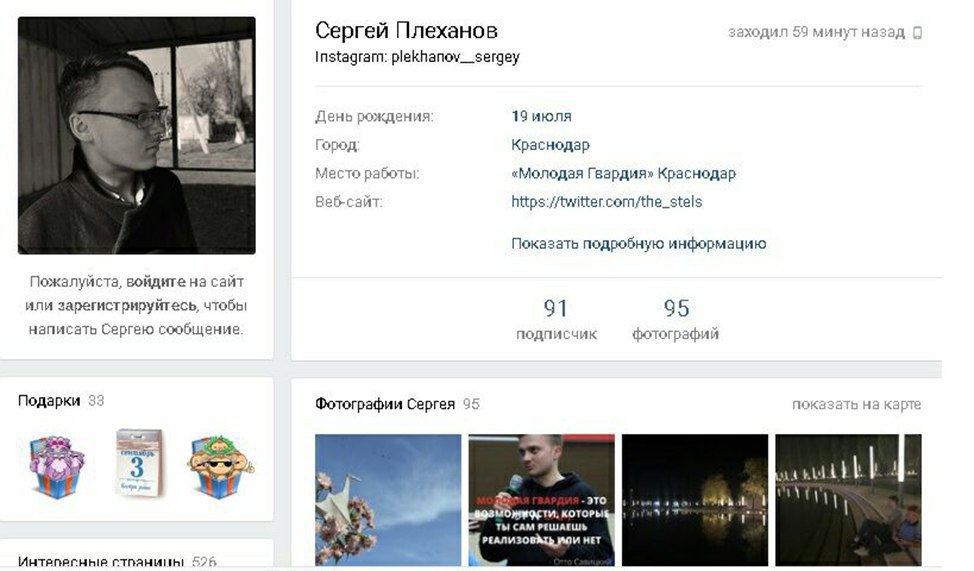Screen dimensions: 974x571
Task: Open the Подарки 33 section header
Action: click(x=61, y=401)
